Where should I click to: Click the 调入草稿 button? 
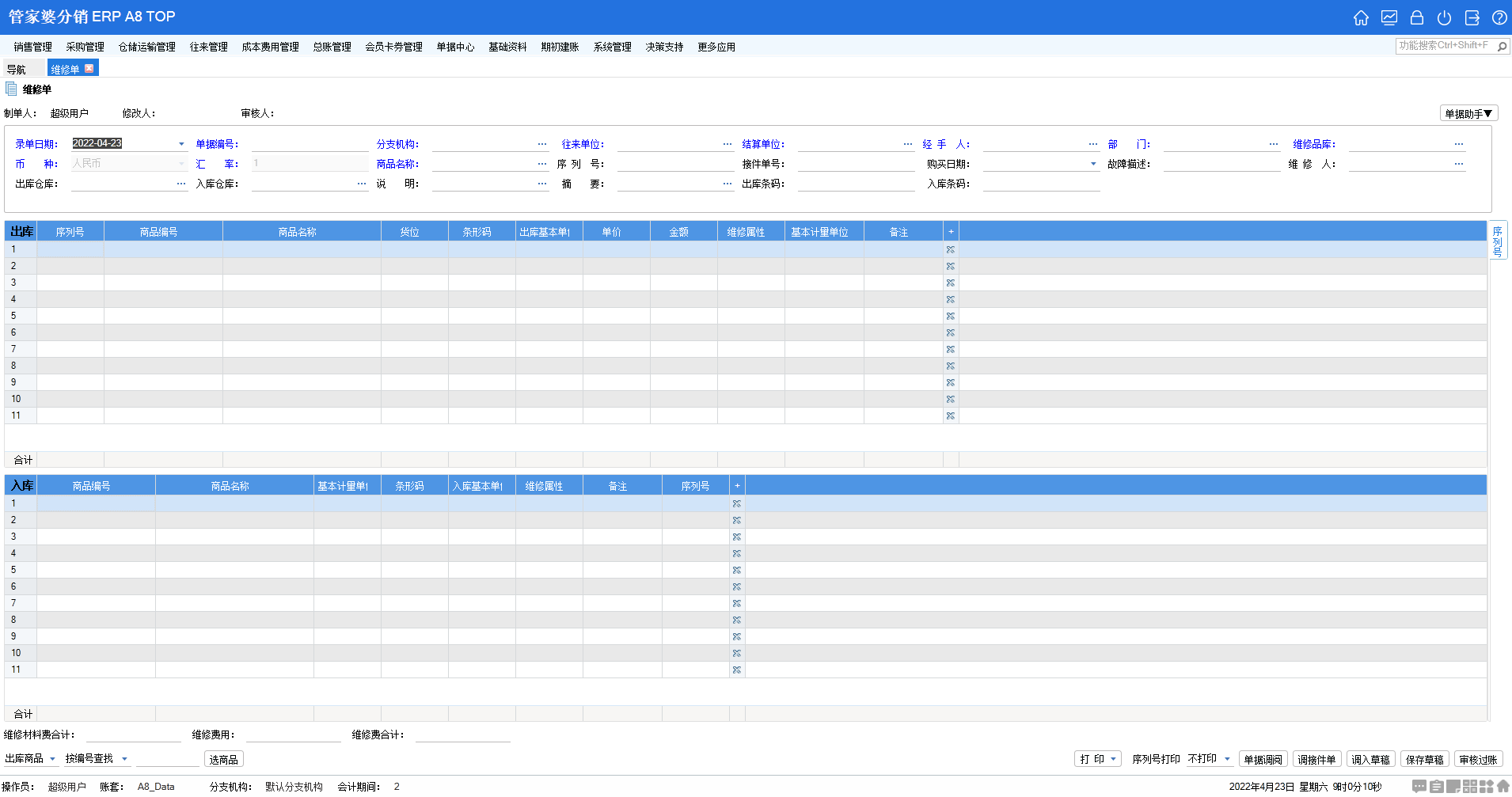point(1370,760)
